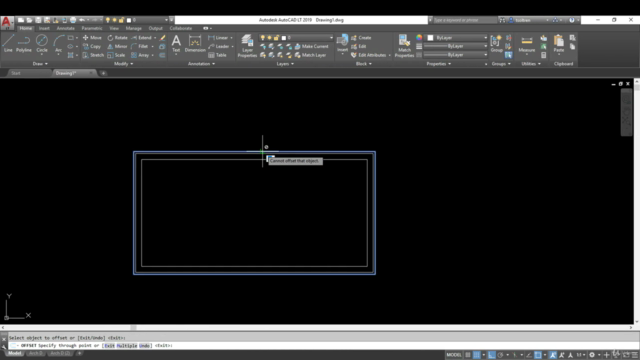Click the Print icon in quick access toolbar
Viewport: 640px width, 360px height.
click(x=73, y=20)
